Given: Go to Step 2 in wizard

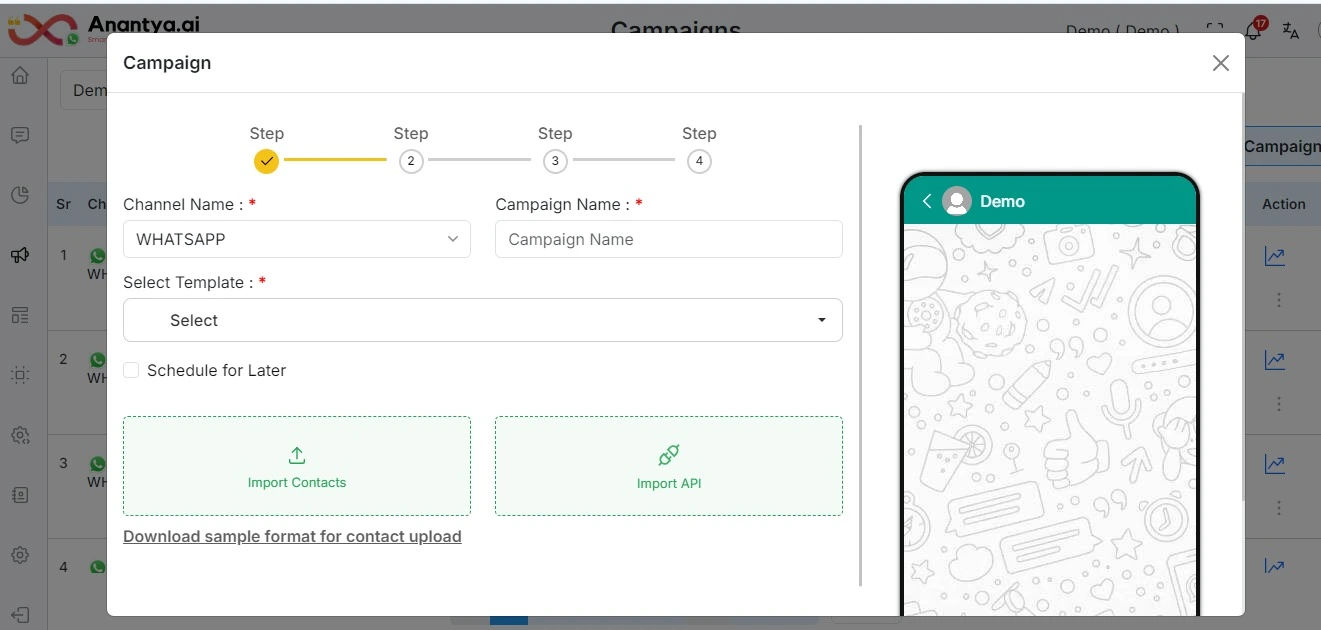Looking at the screenshot, I should coord(410,161).
